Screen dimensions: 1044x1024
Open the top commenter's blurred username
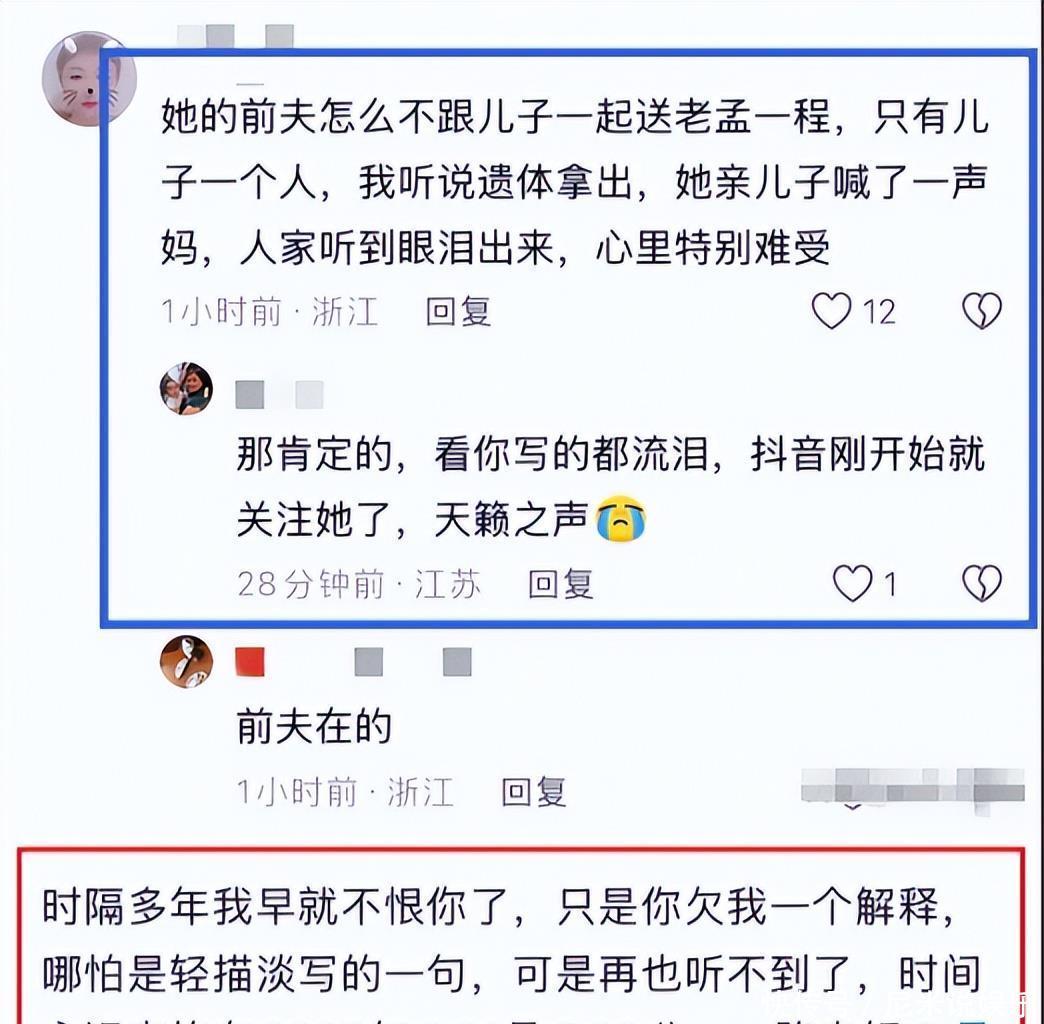coord(236,36)
